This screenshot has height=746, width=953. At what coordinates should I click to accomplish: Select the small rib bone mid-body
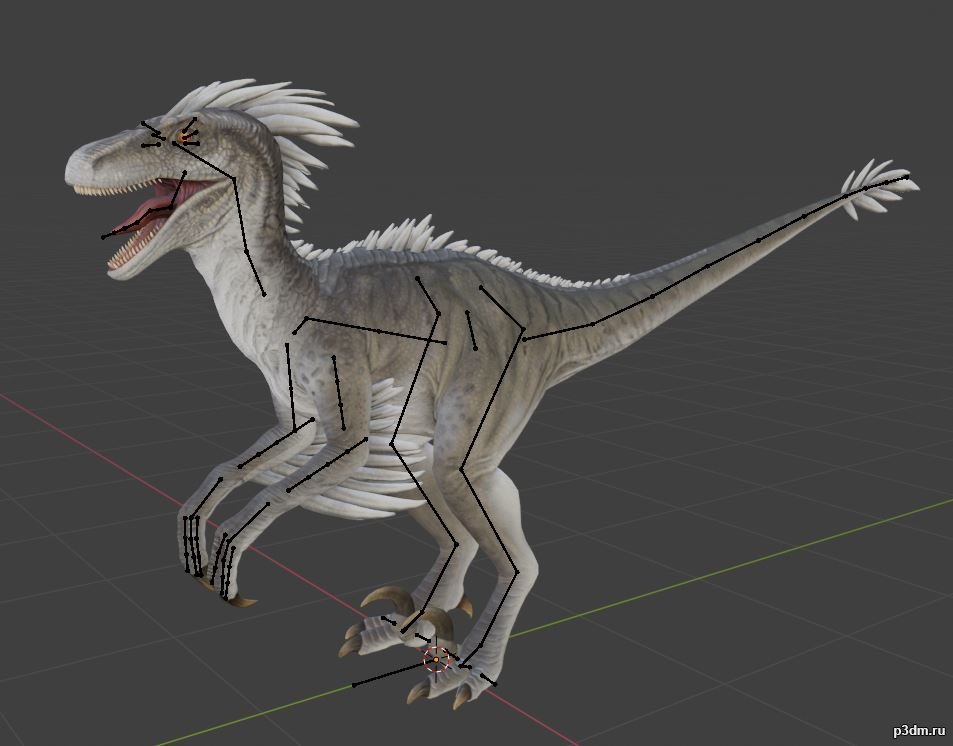click(471, 330)
